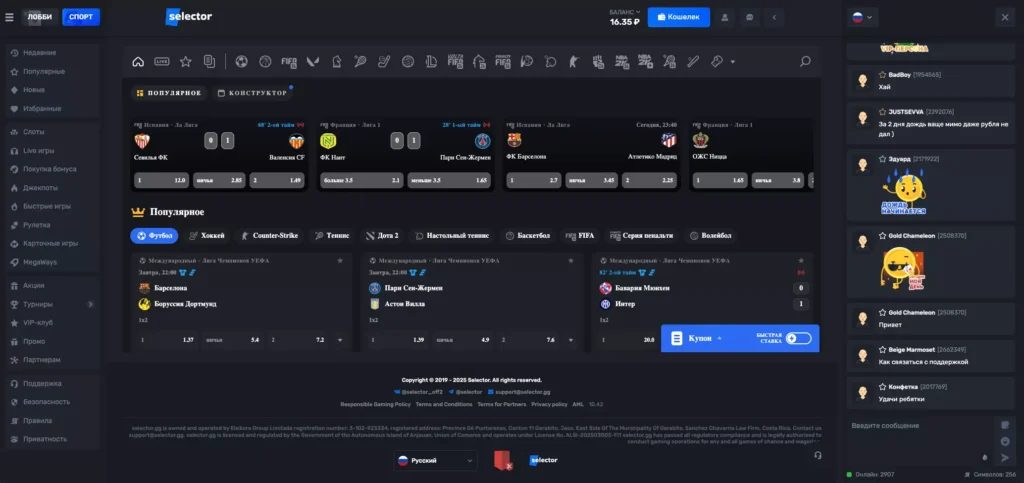Bet on Севилья ФК win at 12.0
The width and height of the screenshot is (1024, 483).
(x=161, y=179)
